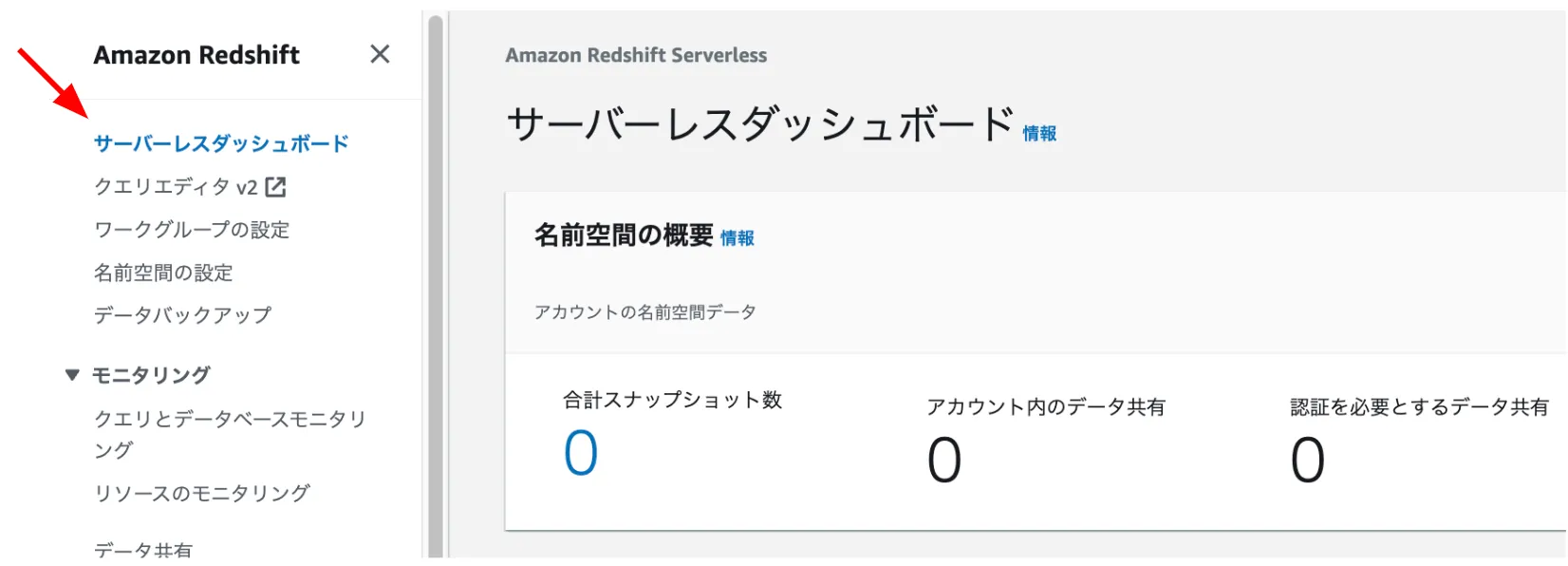The image size is (1568, 566).
Task: Click the external link icon beside クエリエディタ v2
Action: (x=276, y=187)
